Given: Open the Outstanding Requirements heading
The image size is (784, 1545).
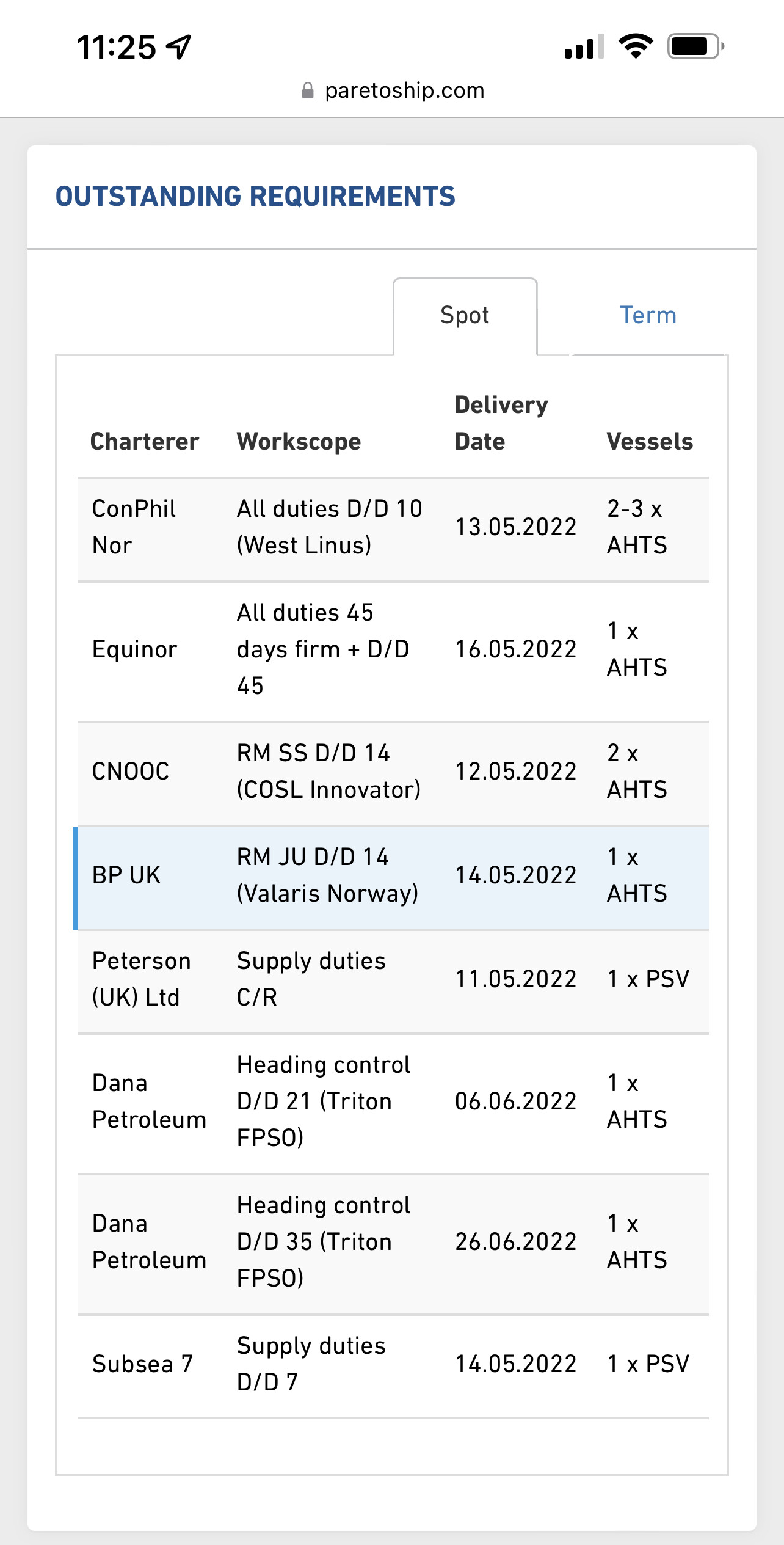Looking at the screenshot, I should 255,197.
